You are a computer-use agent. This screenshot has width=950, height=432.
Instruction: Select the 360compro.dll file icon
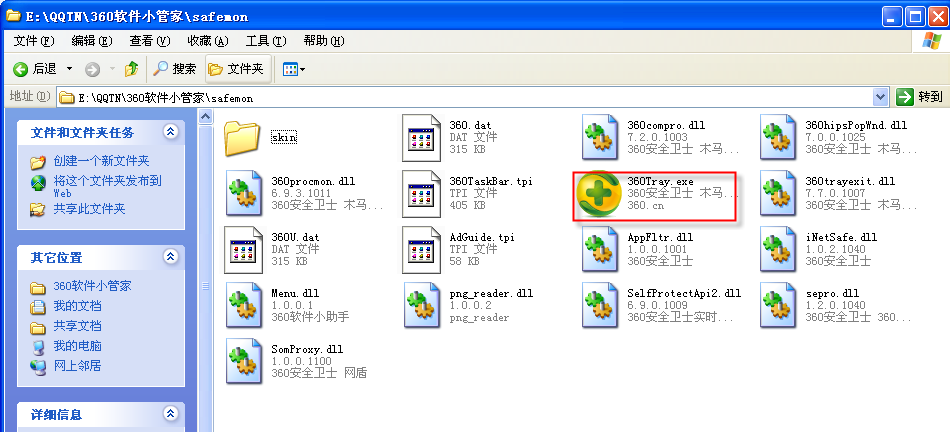600,138
